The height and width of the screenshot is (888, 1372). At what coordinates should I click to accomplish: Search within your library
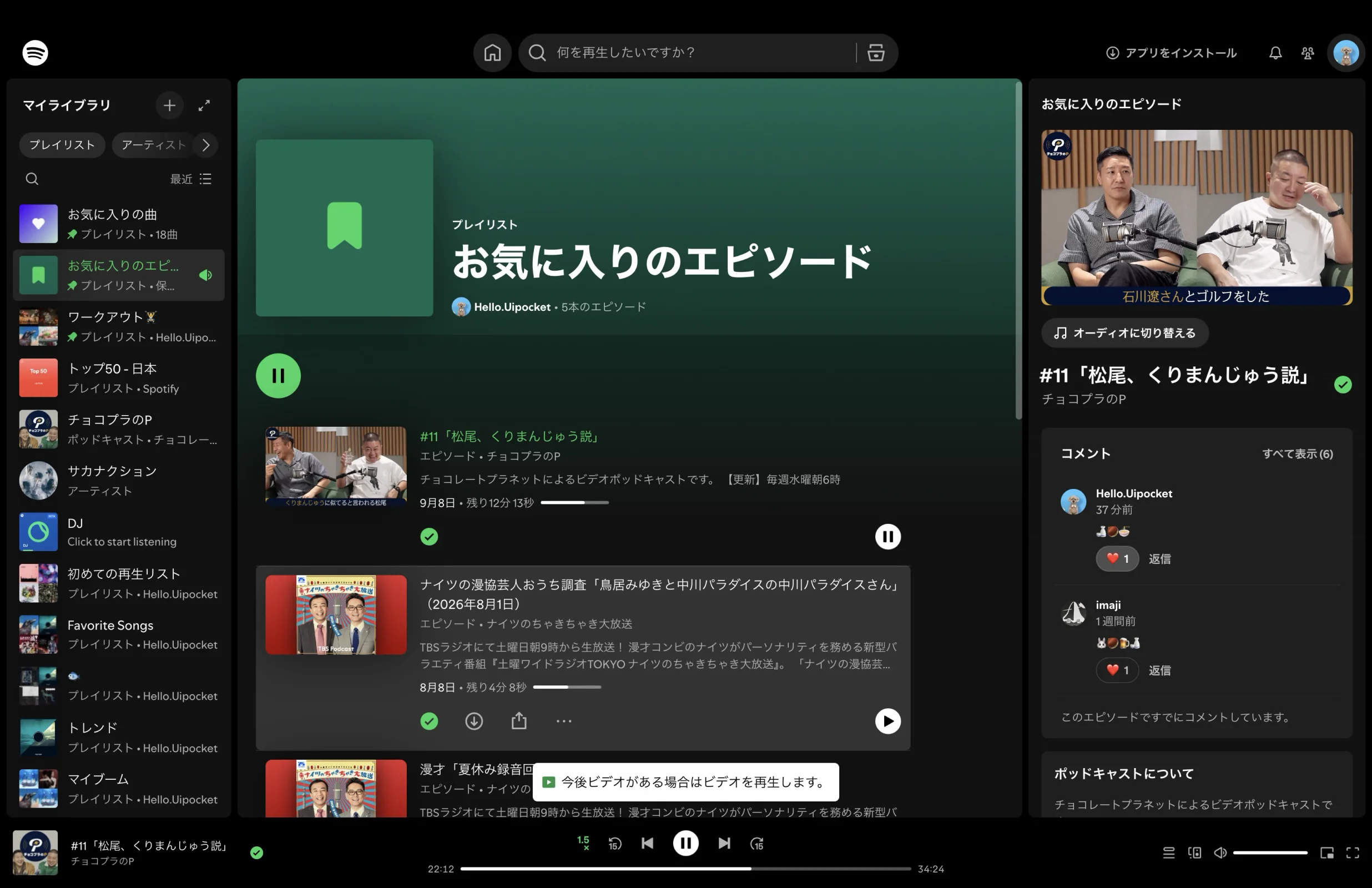pyautogui.click(x=32, y=179)
